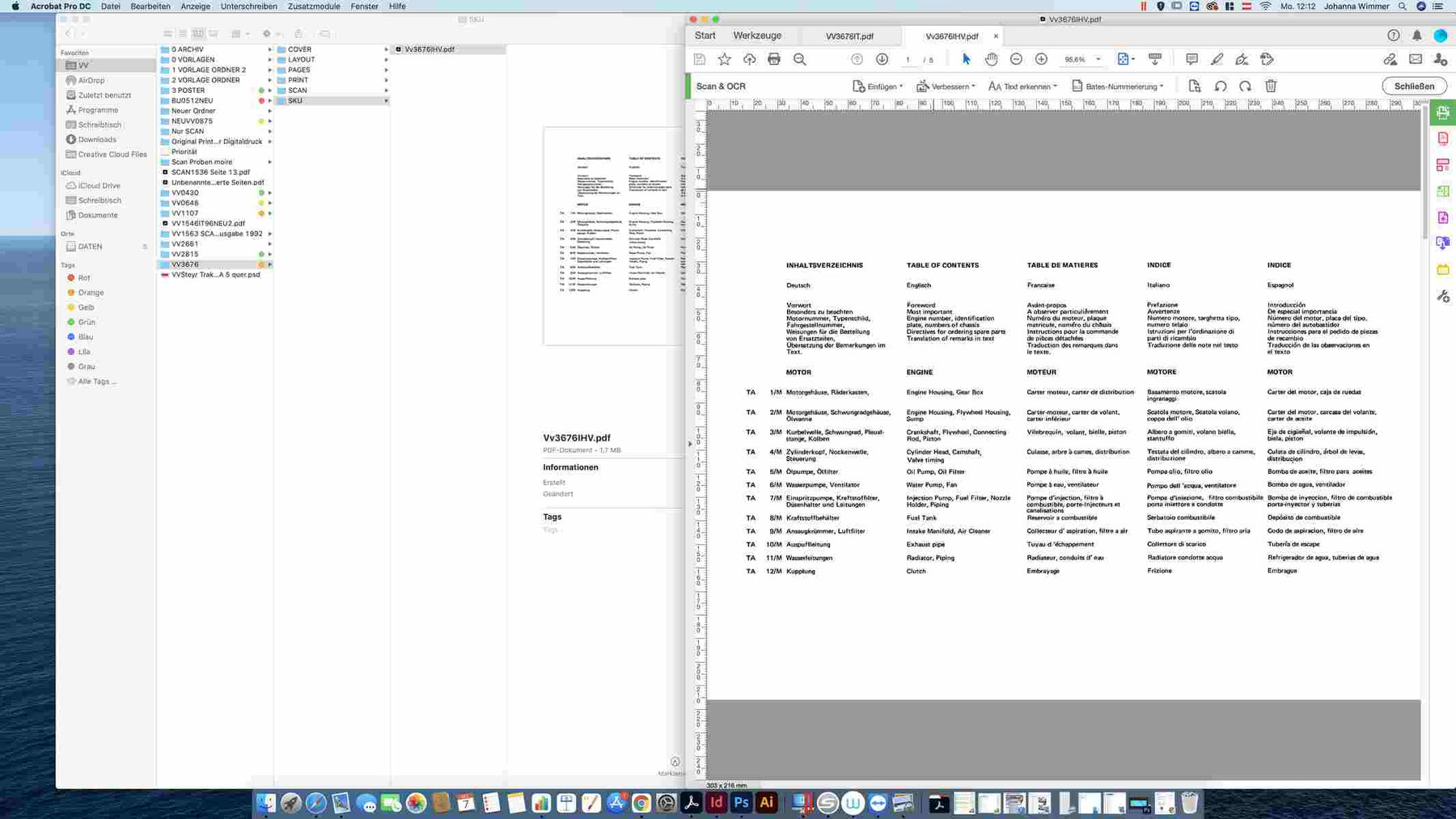Zoom in with the plus circle

(1042, 59)
